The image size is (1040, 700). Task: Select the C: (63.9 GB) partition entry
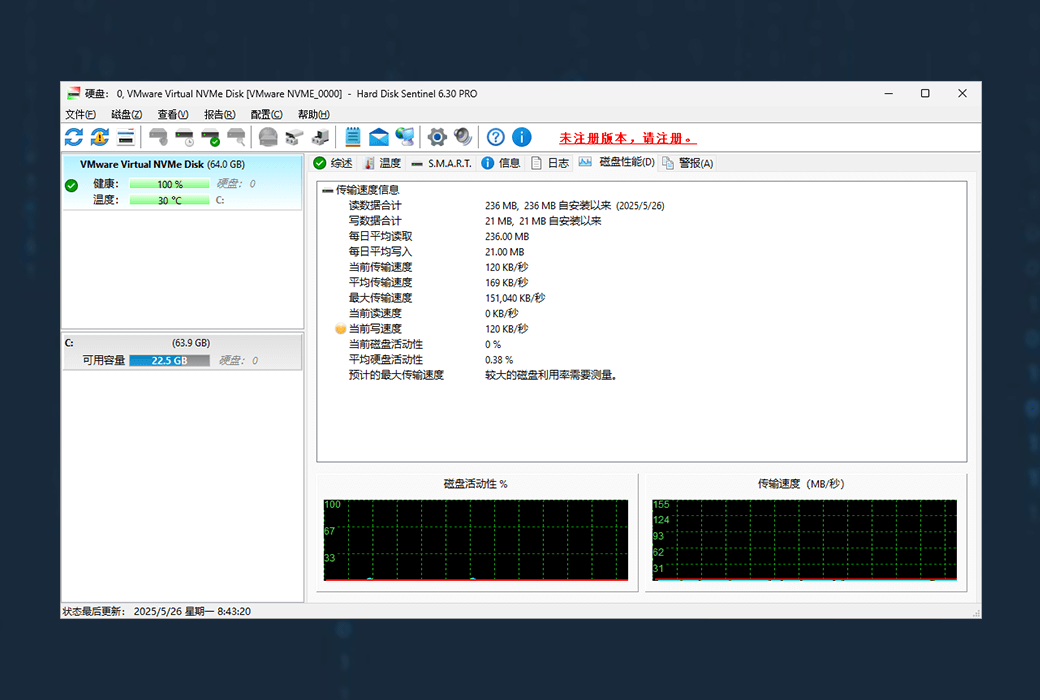click(x=182, y=352)
